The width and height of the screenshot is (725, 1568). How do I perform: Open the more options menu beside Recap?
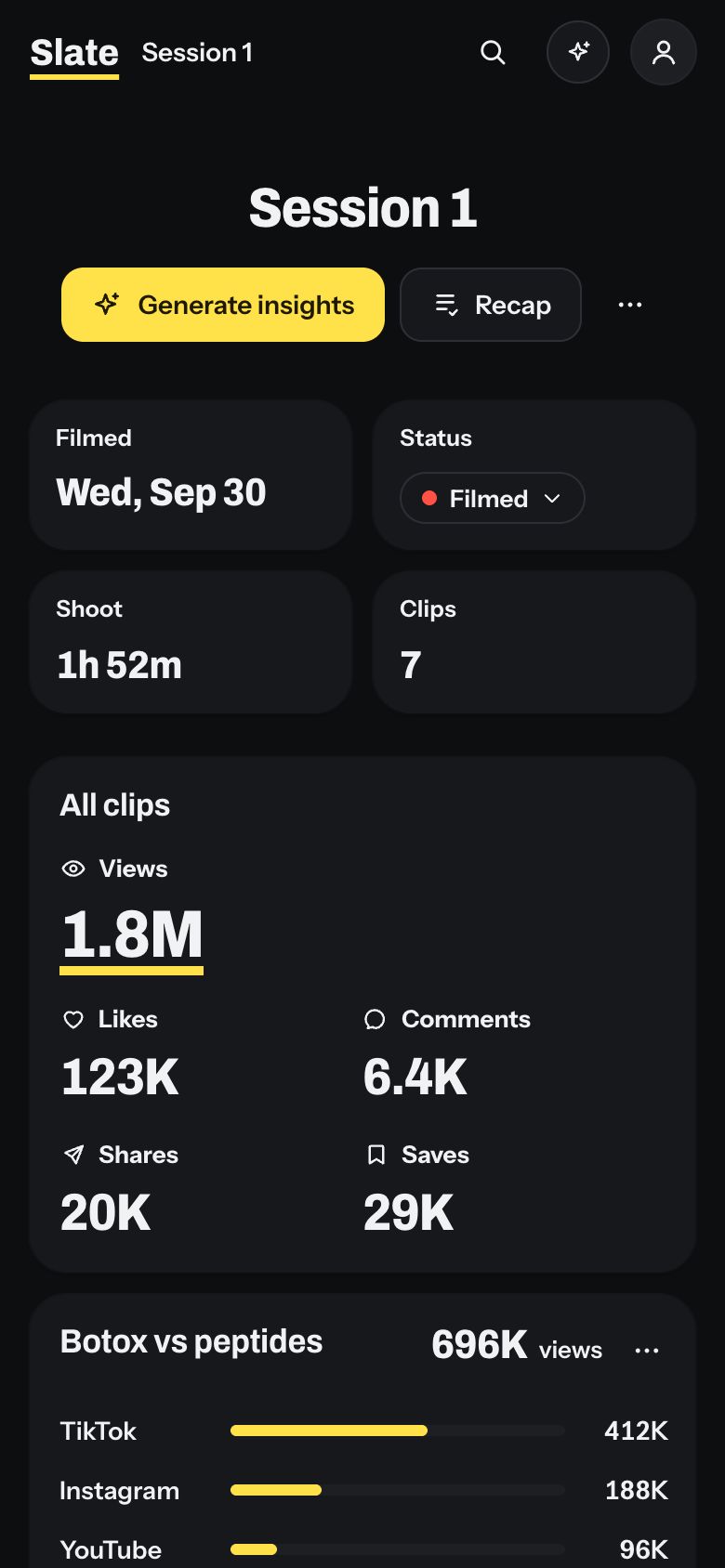click(x=630, y=305)
